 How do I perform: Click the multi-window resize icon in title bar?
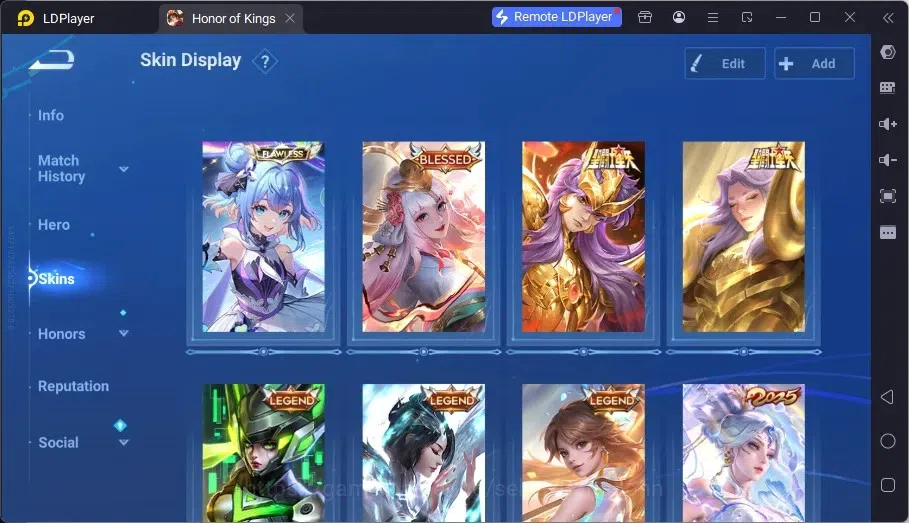[x=747, y=18]
